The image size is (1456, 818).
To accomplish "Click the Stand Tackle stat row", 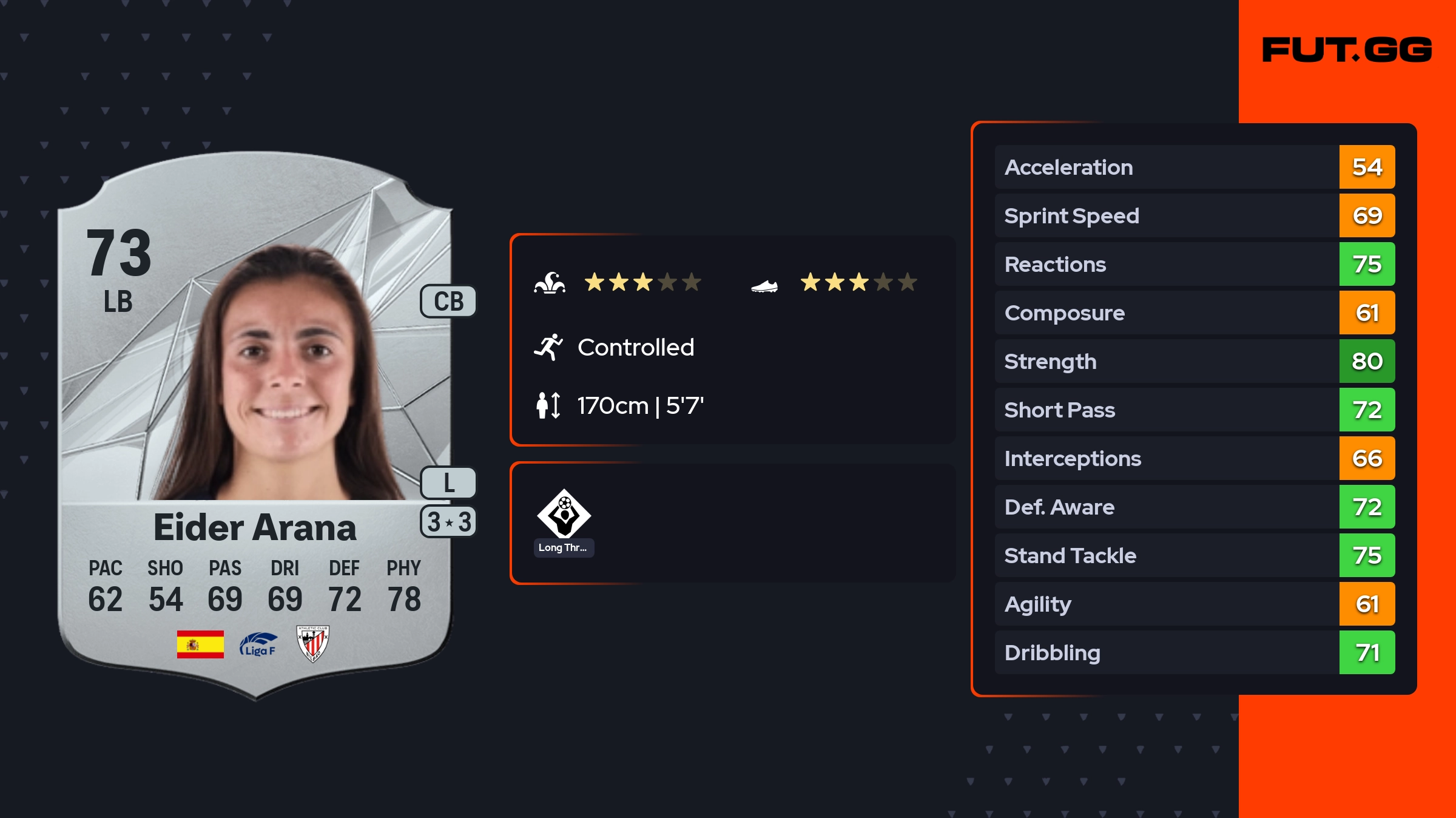I will [x=1166, y=555].
